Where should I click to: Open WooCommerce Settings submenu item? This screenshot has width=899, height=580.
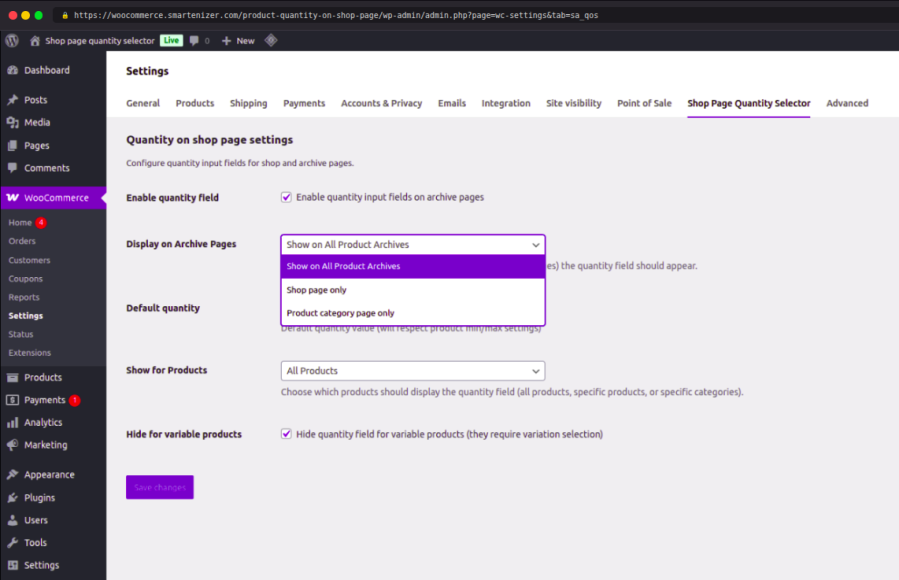[x=25, y=316]
